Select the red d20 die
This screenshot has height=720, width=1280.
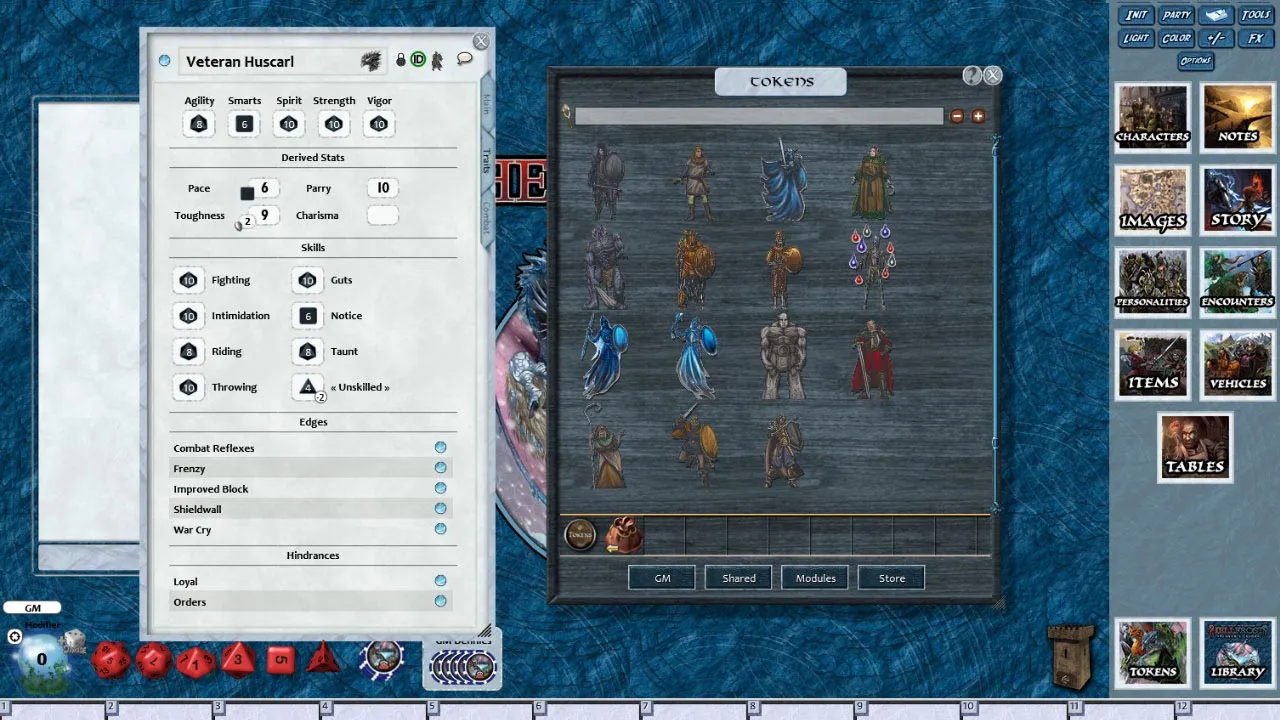point(110,660)
